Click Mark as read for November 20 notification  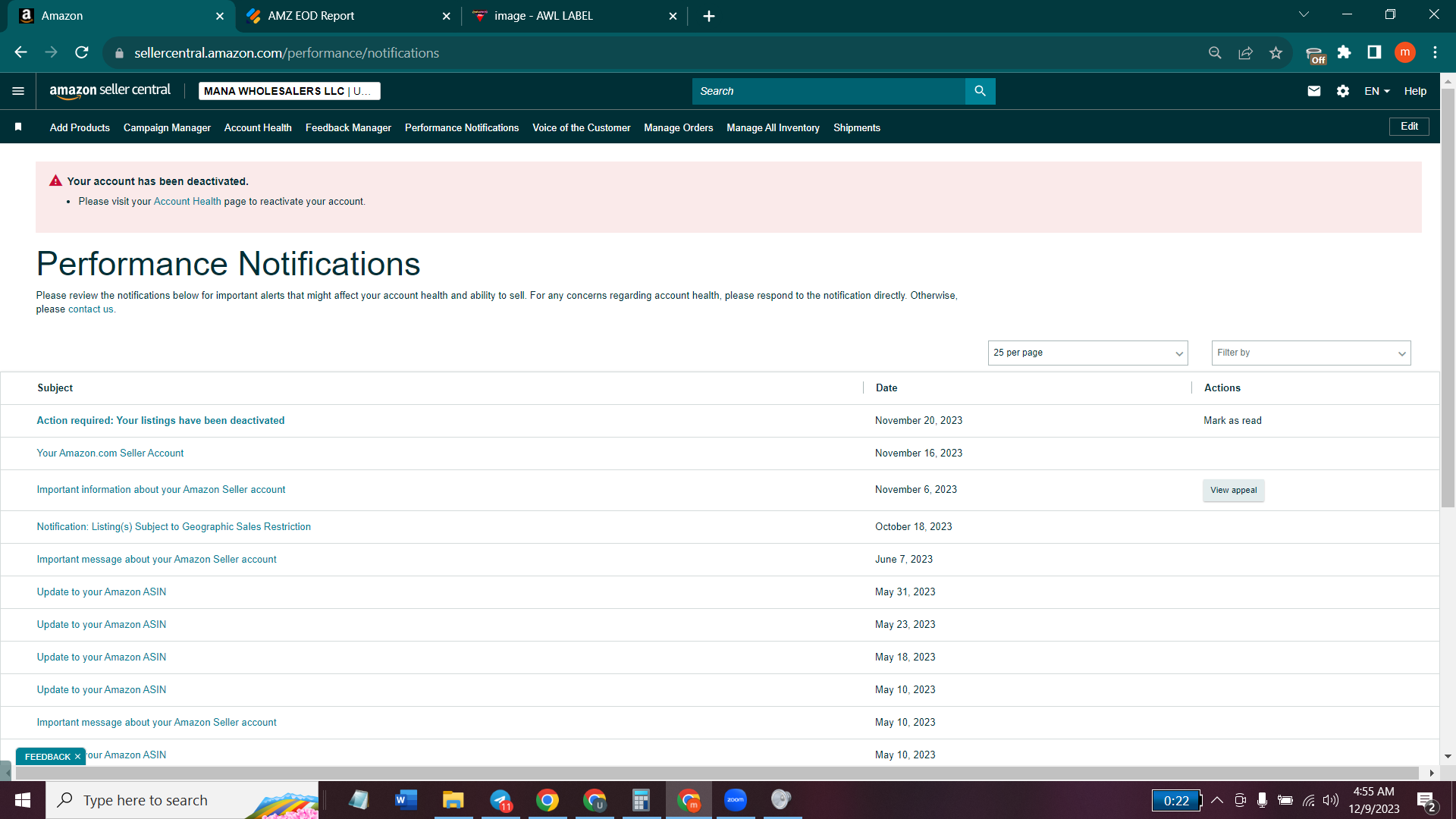click(1232, 420)
